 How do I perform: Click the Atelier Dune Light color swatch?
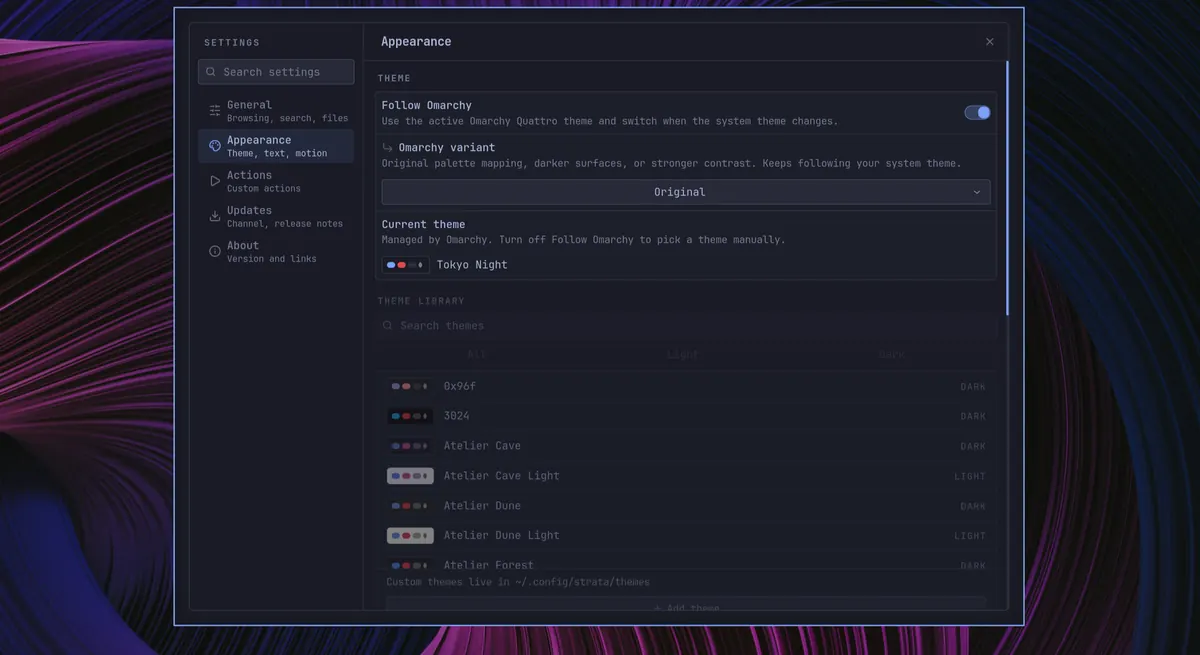pos(410,536)
